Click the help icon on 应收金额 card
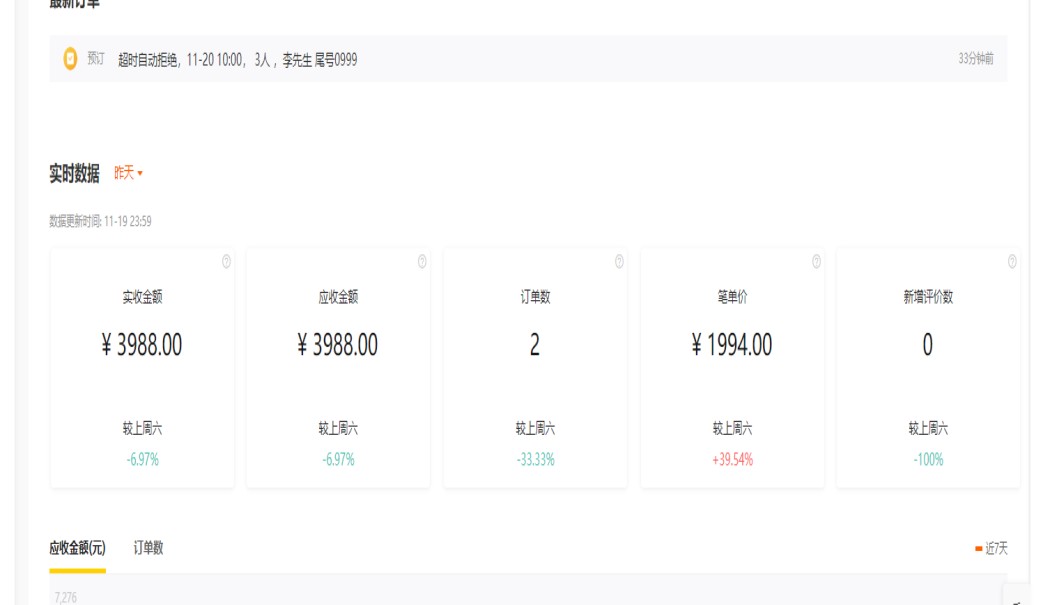This screenshot has height=605, width=1043. point(422,262)
